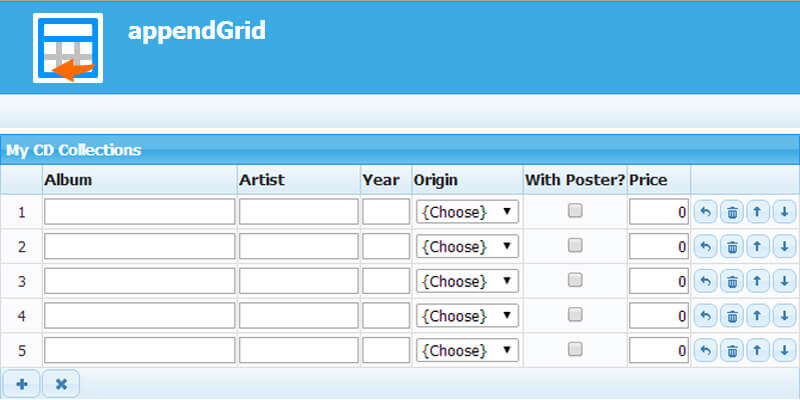Remove row 4 with the trash icon
Screen dimensions: 800x400
(x=732, y=316)
